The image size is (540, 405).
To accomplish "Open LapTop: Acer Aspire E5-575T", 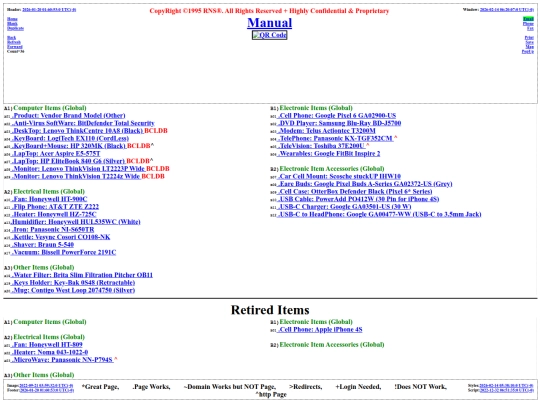I will tap(56, 154).
